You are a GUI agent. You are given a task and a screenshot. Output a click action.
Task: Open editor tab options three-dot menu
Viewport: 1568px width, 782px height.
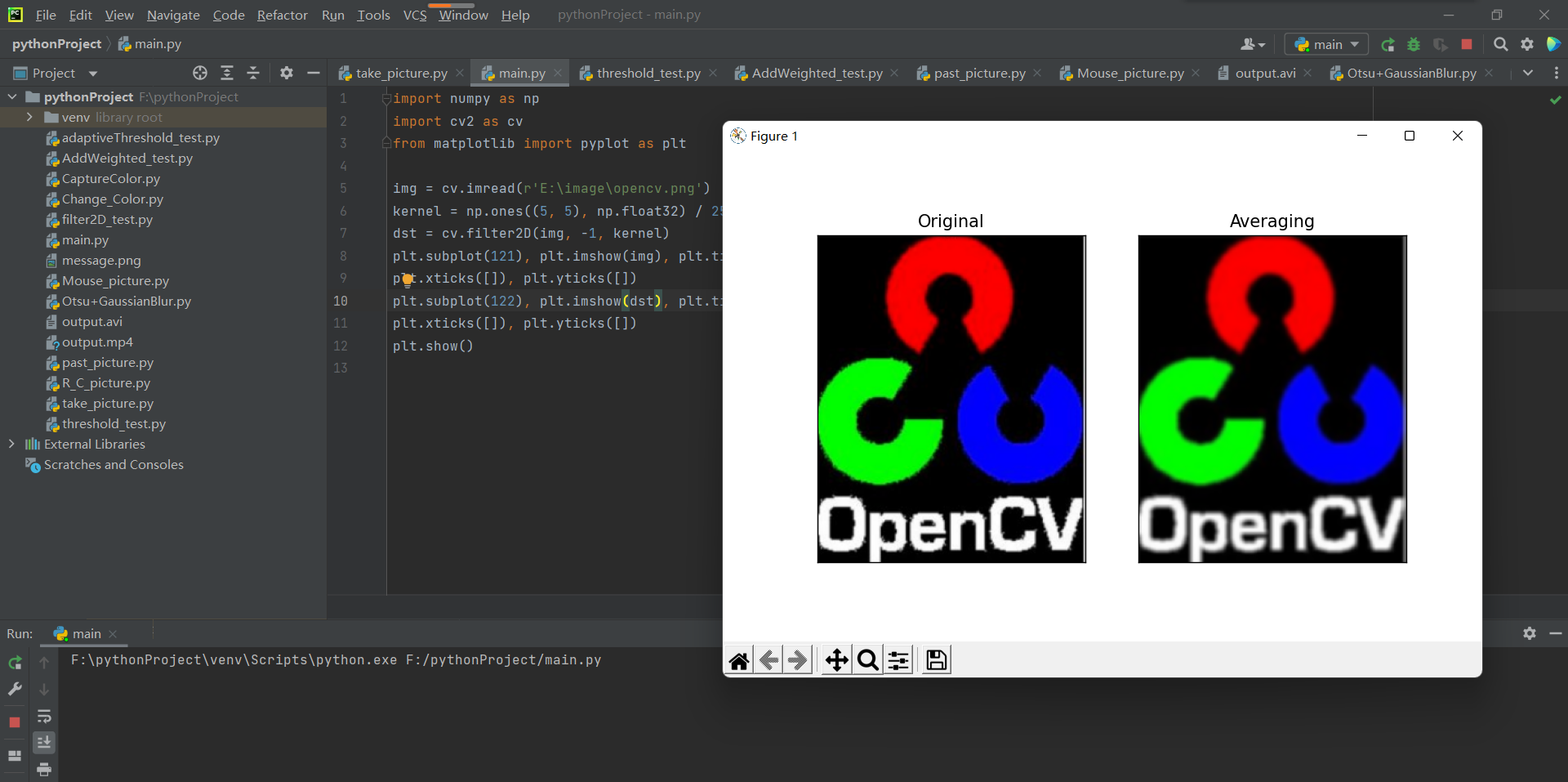1556,73
